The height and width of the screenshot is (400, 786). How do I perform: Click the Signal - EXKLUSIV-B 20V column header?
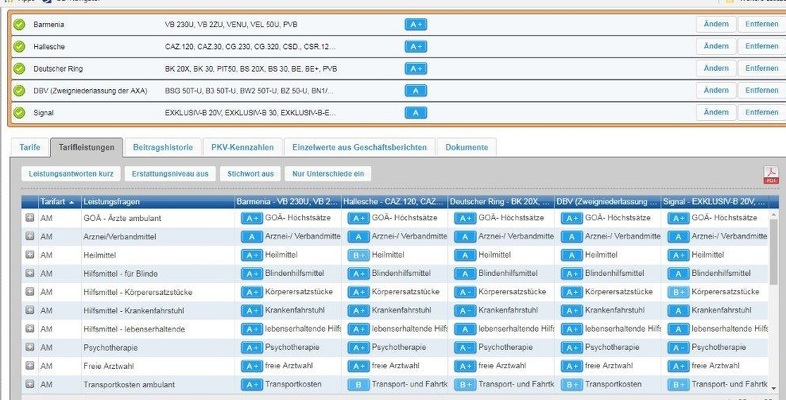tap(714, 202)
